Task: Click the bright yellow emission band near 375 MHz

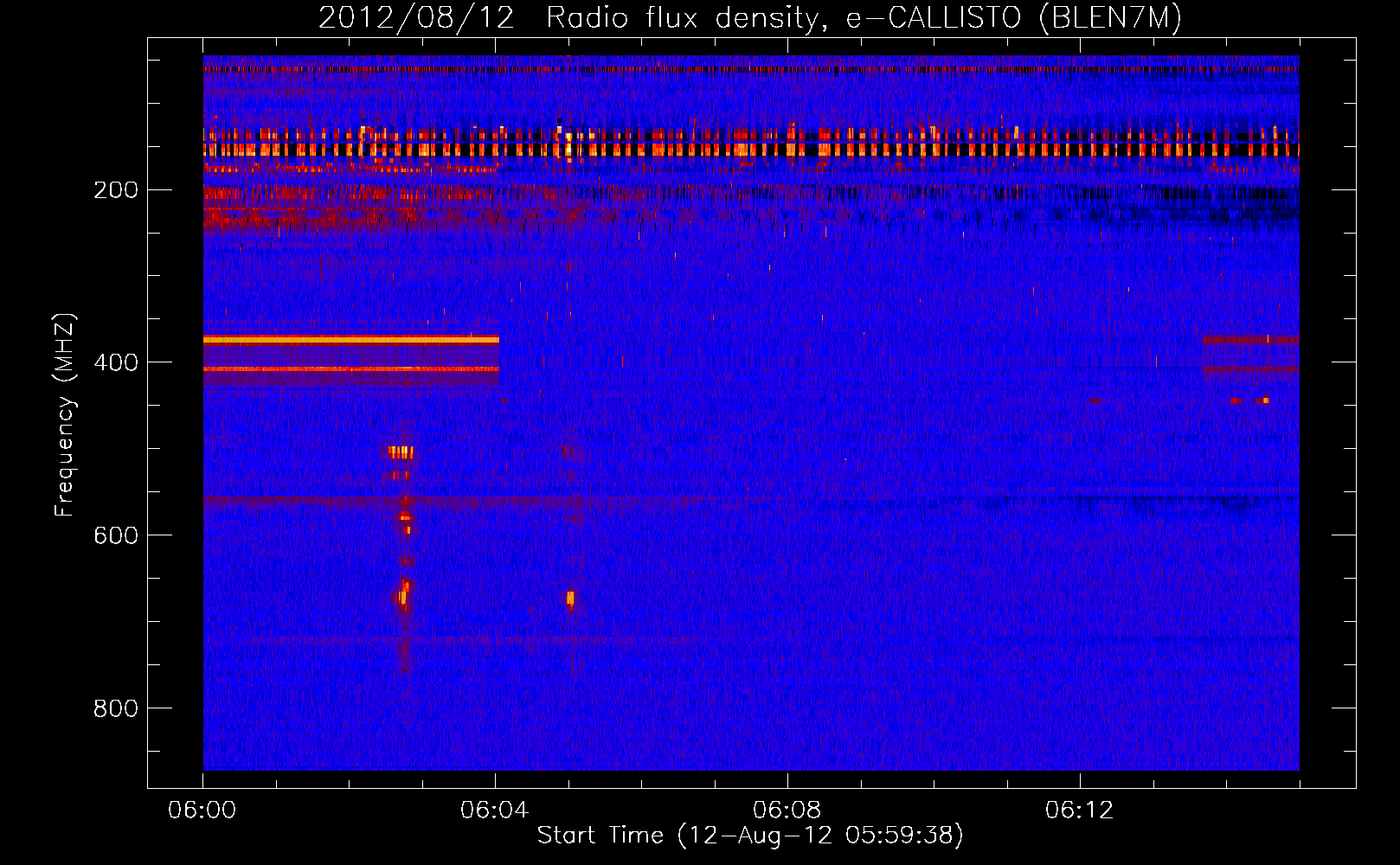Action: tap(351, 340)
